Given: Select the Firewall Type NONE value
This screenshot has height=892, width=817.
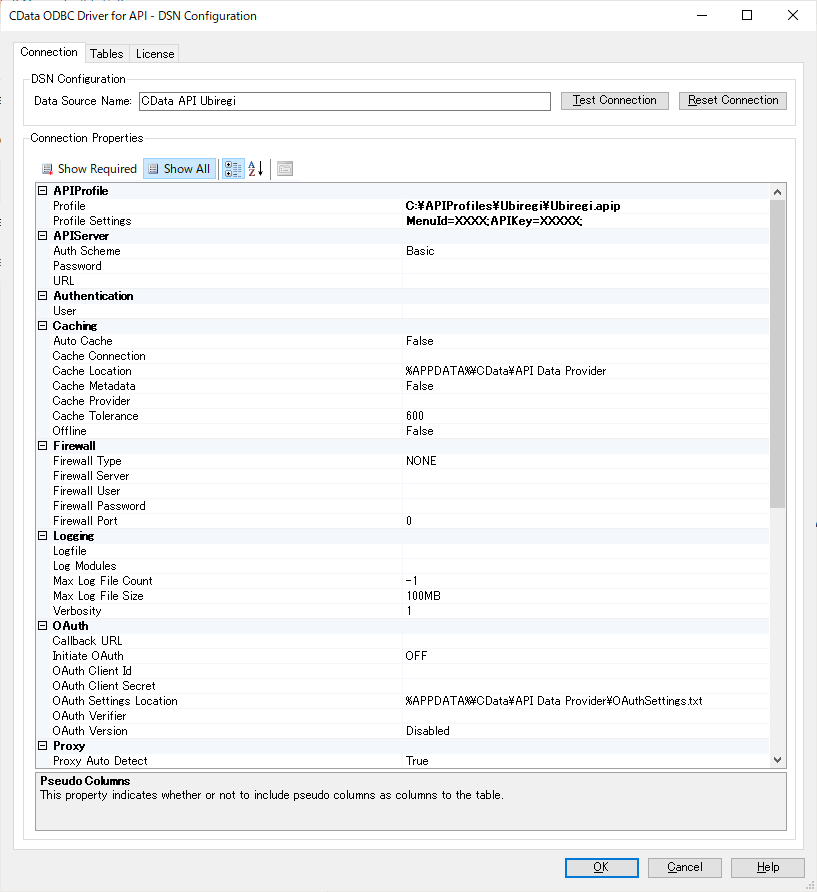Looking at the screenshot, I should [421, 461].
